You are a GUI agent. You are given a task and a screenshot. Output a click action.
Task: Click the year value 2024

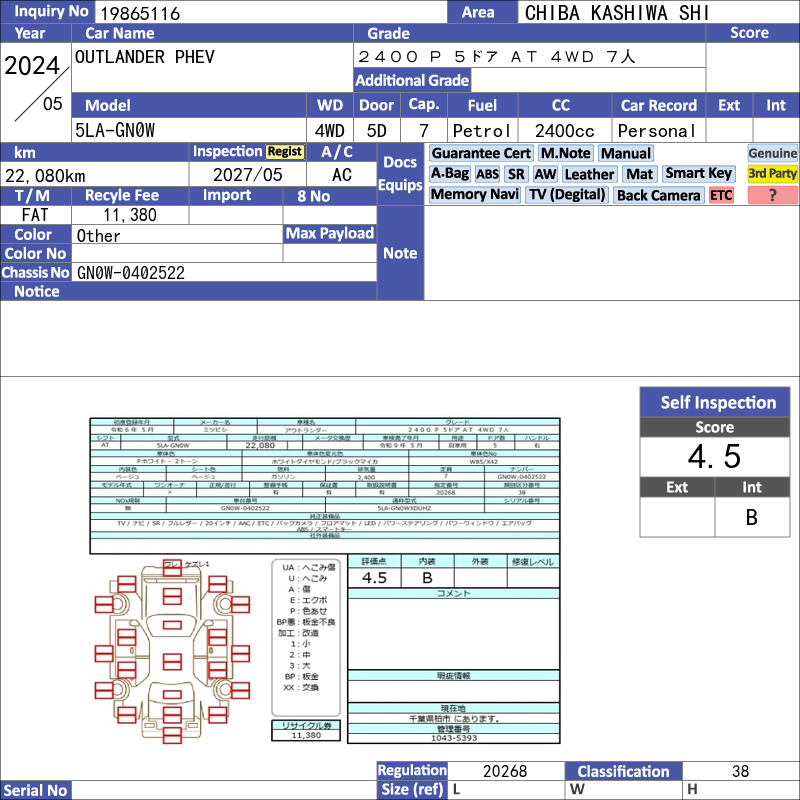[32, 66]
